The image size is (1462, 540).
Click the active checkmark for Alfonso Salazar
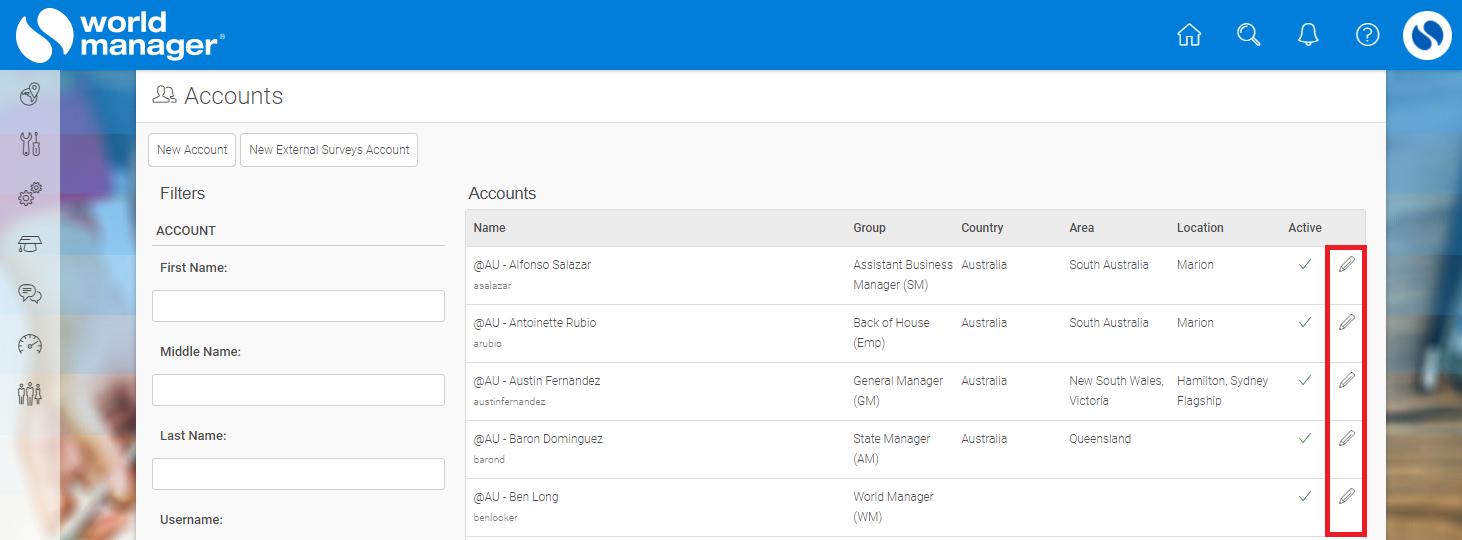1304,264
